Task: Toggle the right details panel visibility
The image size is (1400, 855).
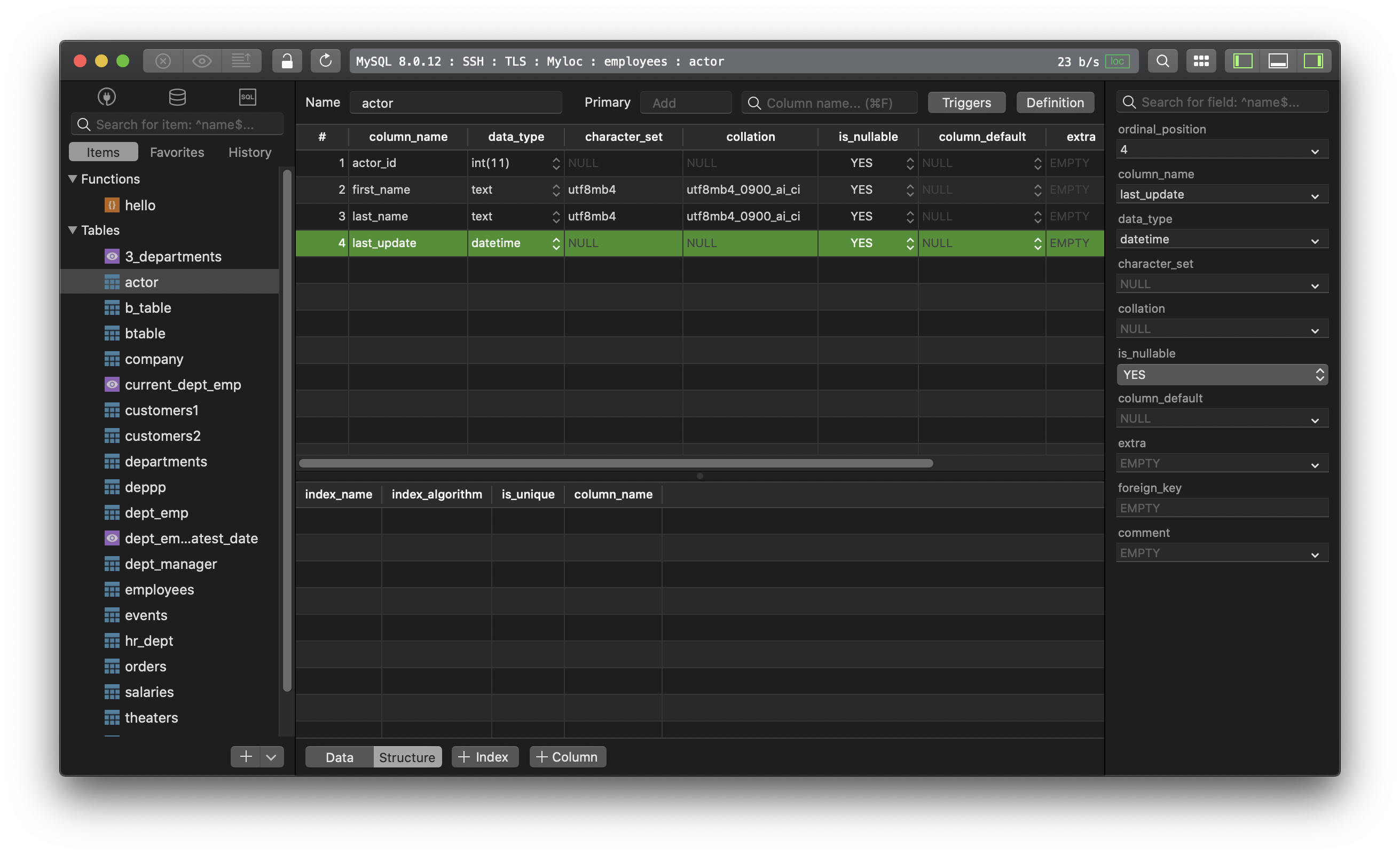Action: pyautogui.click(x=1314, y=61)
